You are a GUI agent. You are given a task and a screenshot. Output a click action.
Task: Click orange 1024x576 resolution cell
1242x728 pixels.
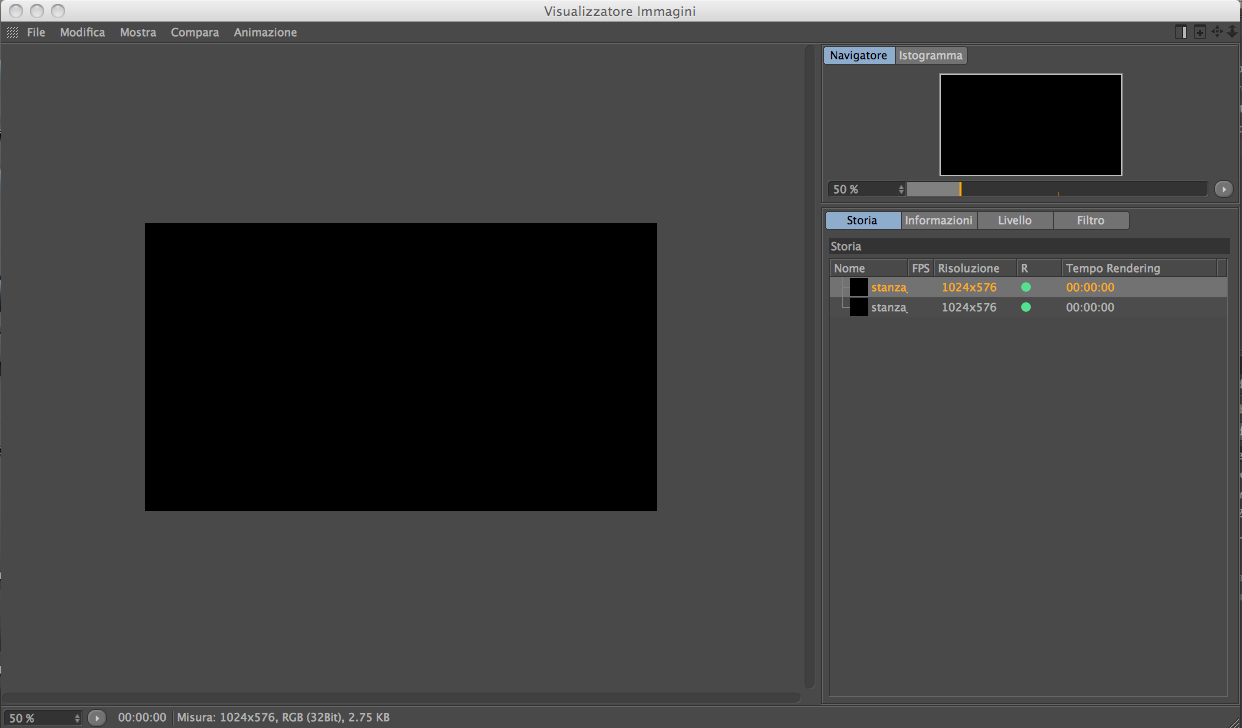(969, 287)
